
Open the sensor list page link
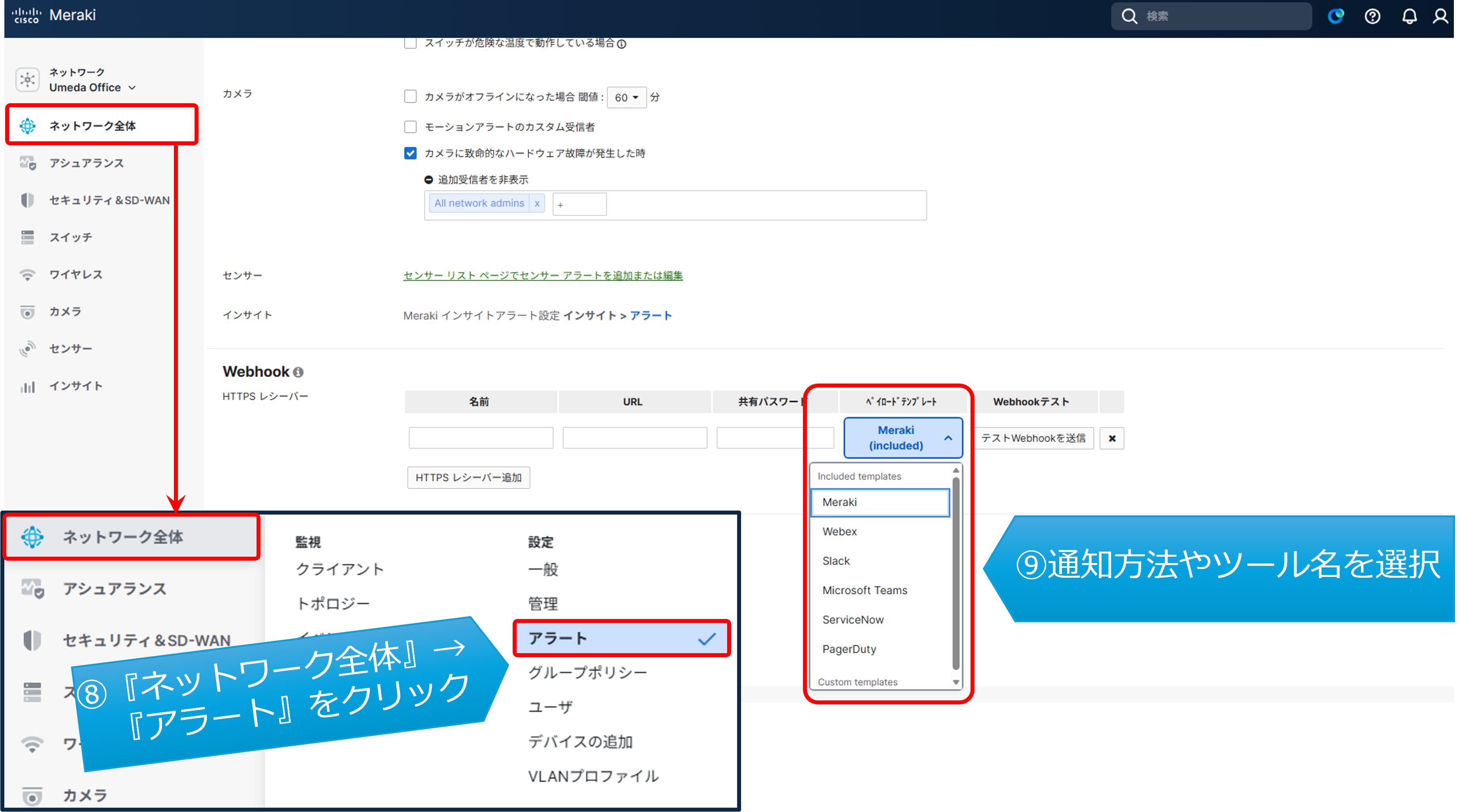click(543, 276)
